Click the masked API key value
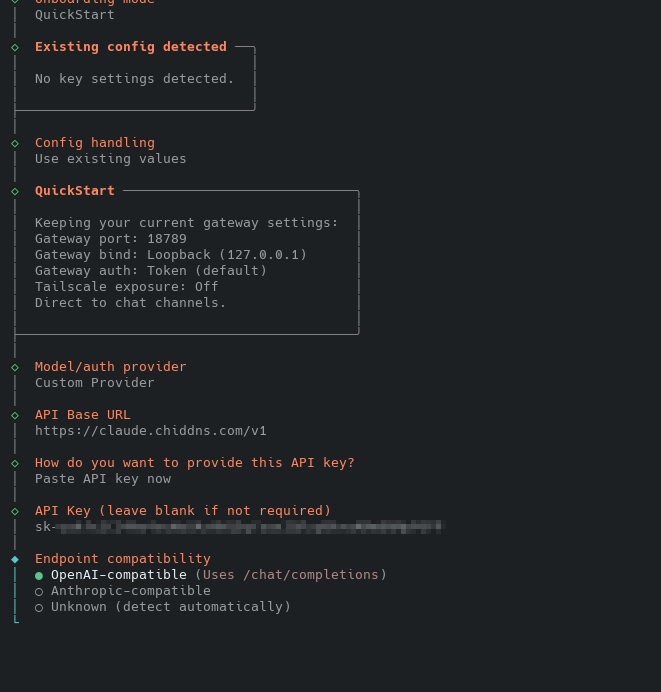 238,526
